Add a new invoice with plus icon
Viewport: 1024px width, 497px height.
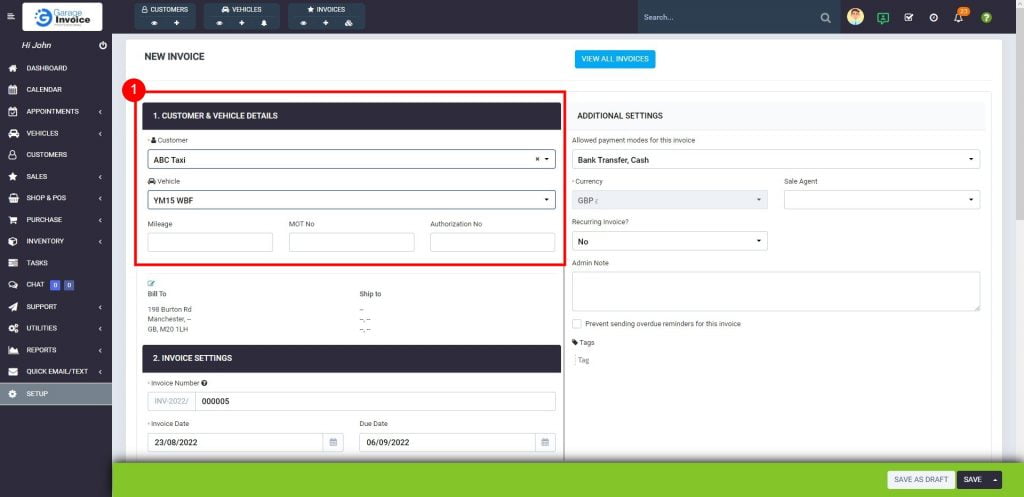pos(326,23)
